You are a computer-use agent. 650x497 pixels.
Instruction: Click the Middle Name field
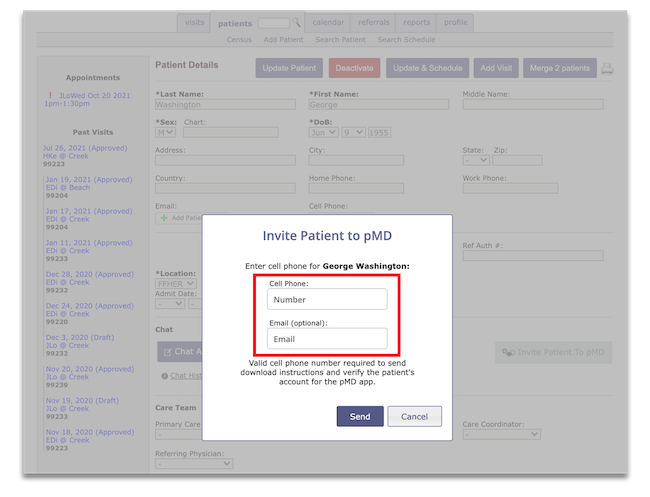pyautogui.click(x=533, y=104)
